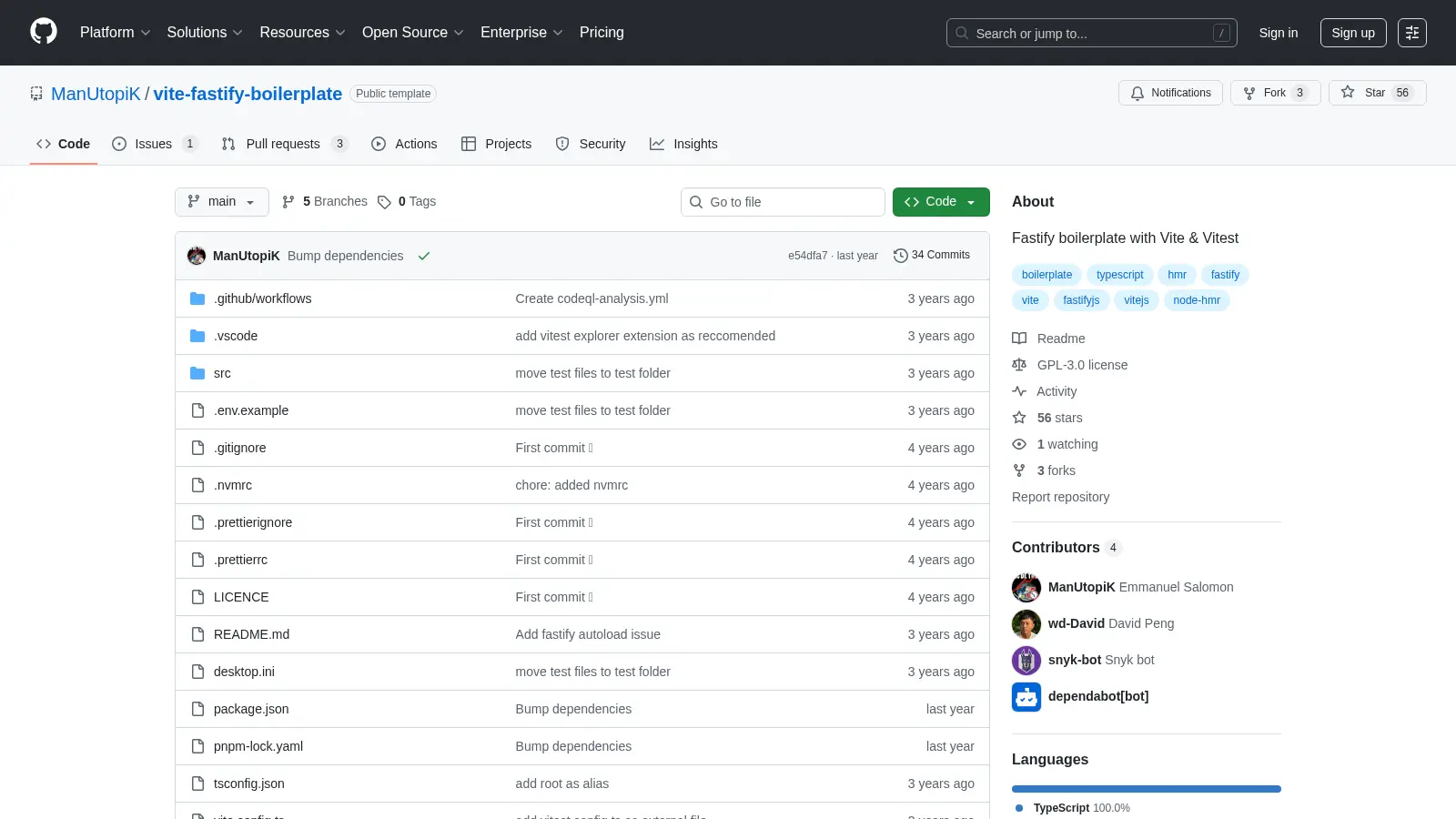
Task: Click the typescript topic tag
Action: pyautogui.click(x=1119, y=275)
